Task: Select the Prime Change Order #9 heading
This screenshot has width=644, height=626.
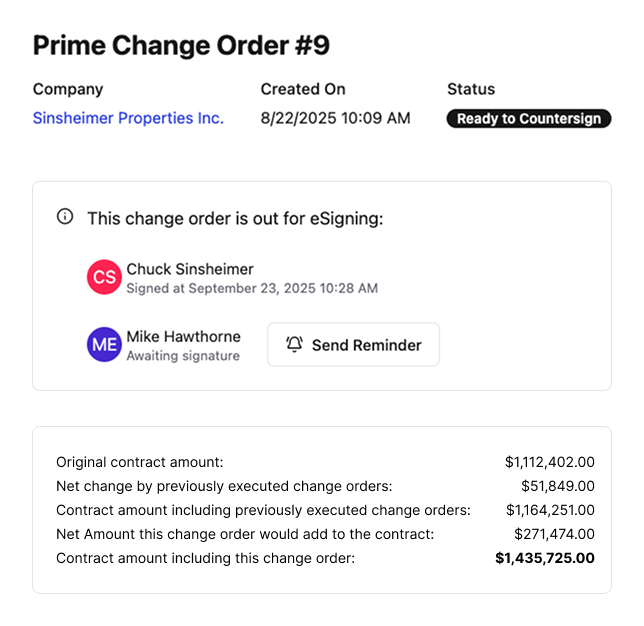Action: [x=181, y=46]
